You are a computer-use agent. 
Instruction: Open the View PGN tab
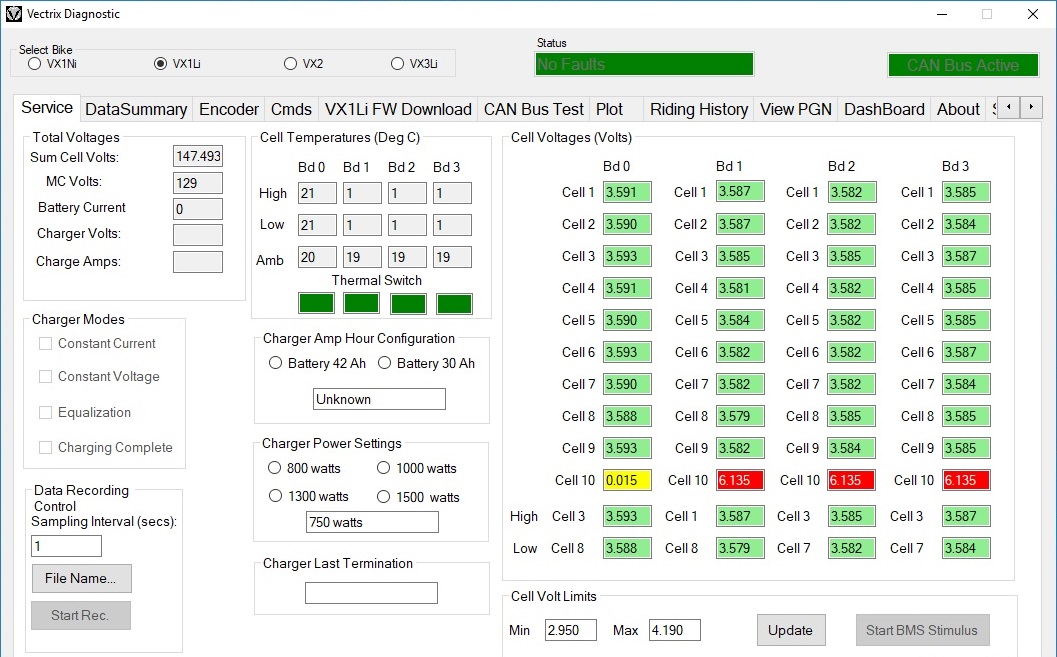pyautogui.click(x=795, y=109)
